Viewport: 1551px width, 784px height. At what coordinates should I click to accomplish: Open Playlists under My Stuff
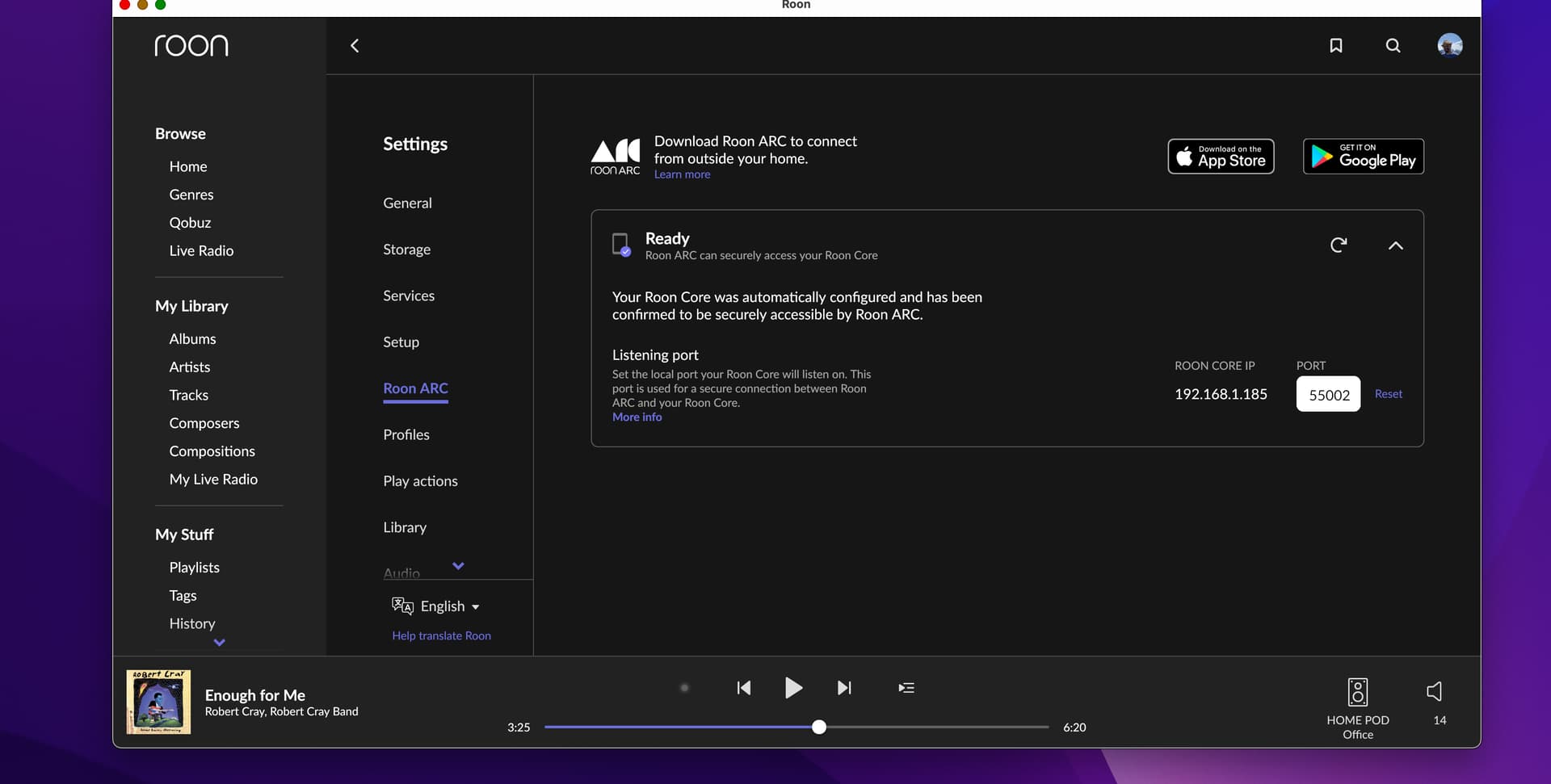click(194, 568)
